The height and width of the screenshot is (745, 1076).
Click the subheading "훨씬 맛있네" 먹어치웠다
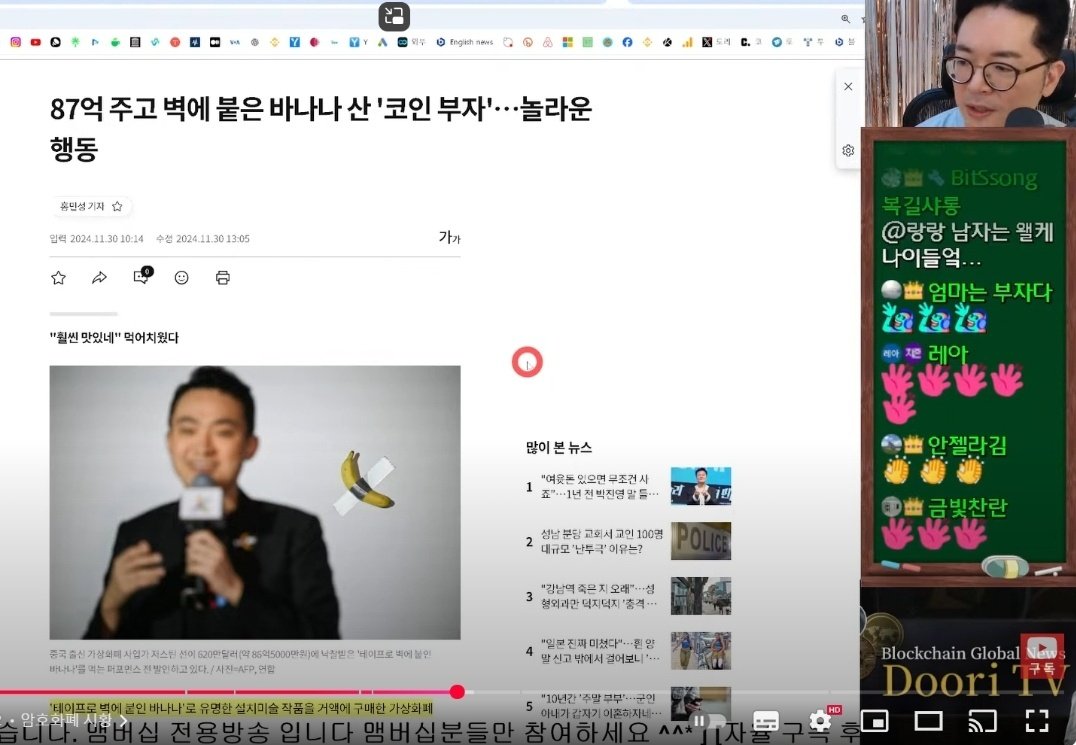114,338
